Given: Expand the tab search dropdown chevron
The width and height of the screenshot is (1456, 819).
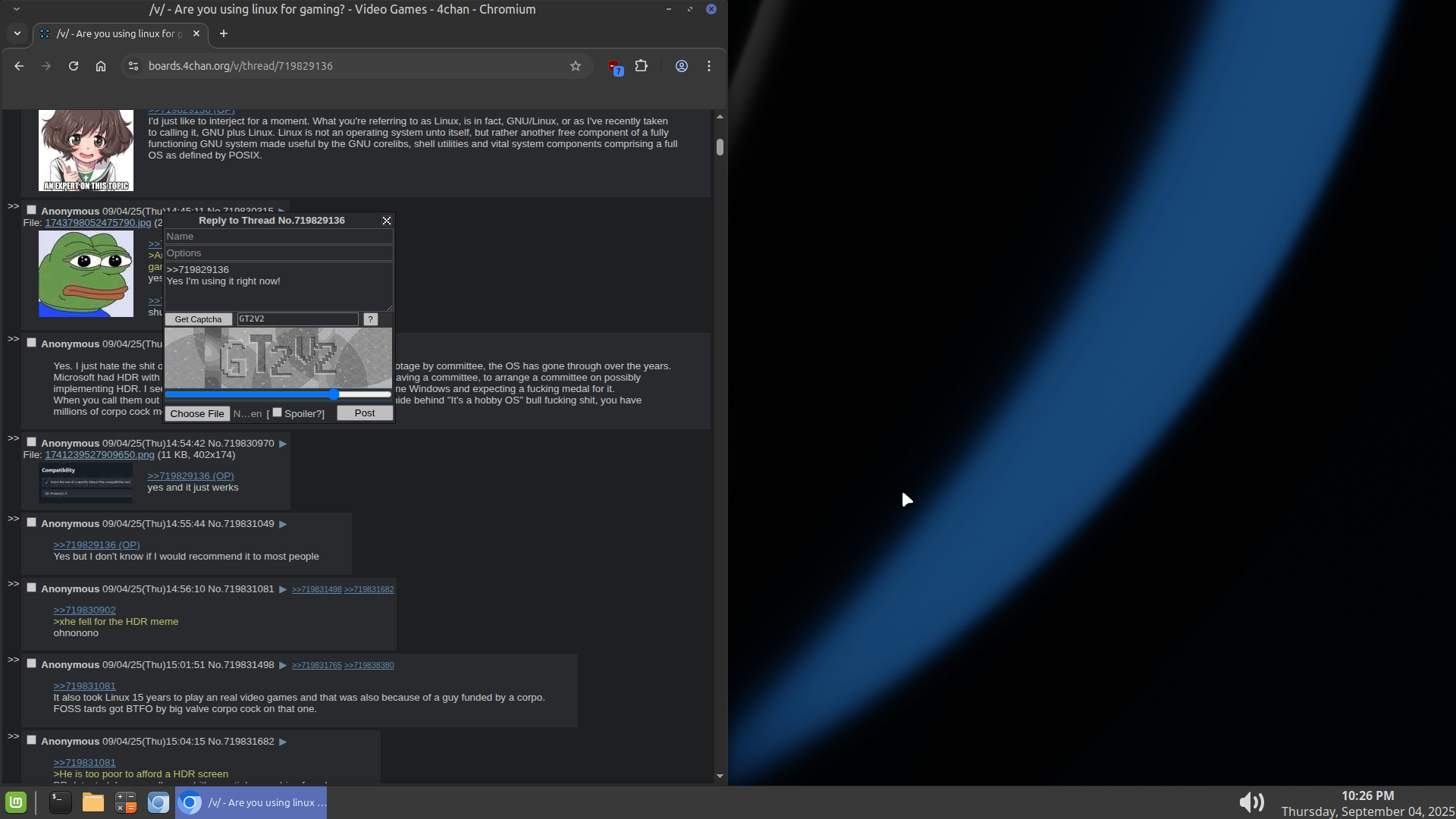Looking at the screenshot, I should coord(17,33).
